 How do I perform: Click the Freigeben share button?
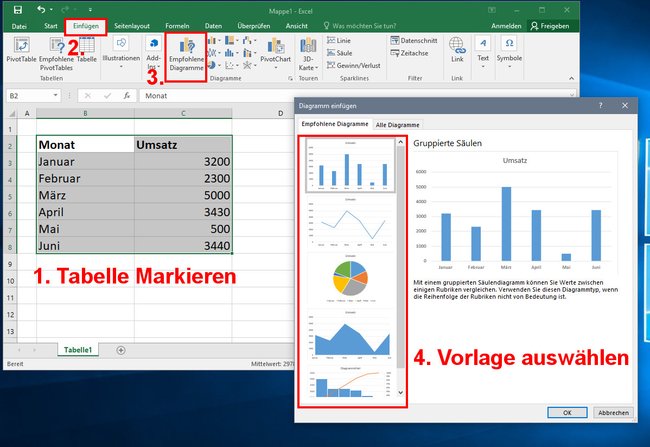tap(550, 26)
